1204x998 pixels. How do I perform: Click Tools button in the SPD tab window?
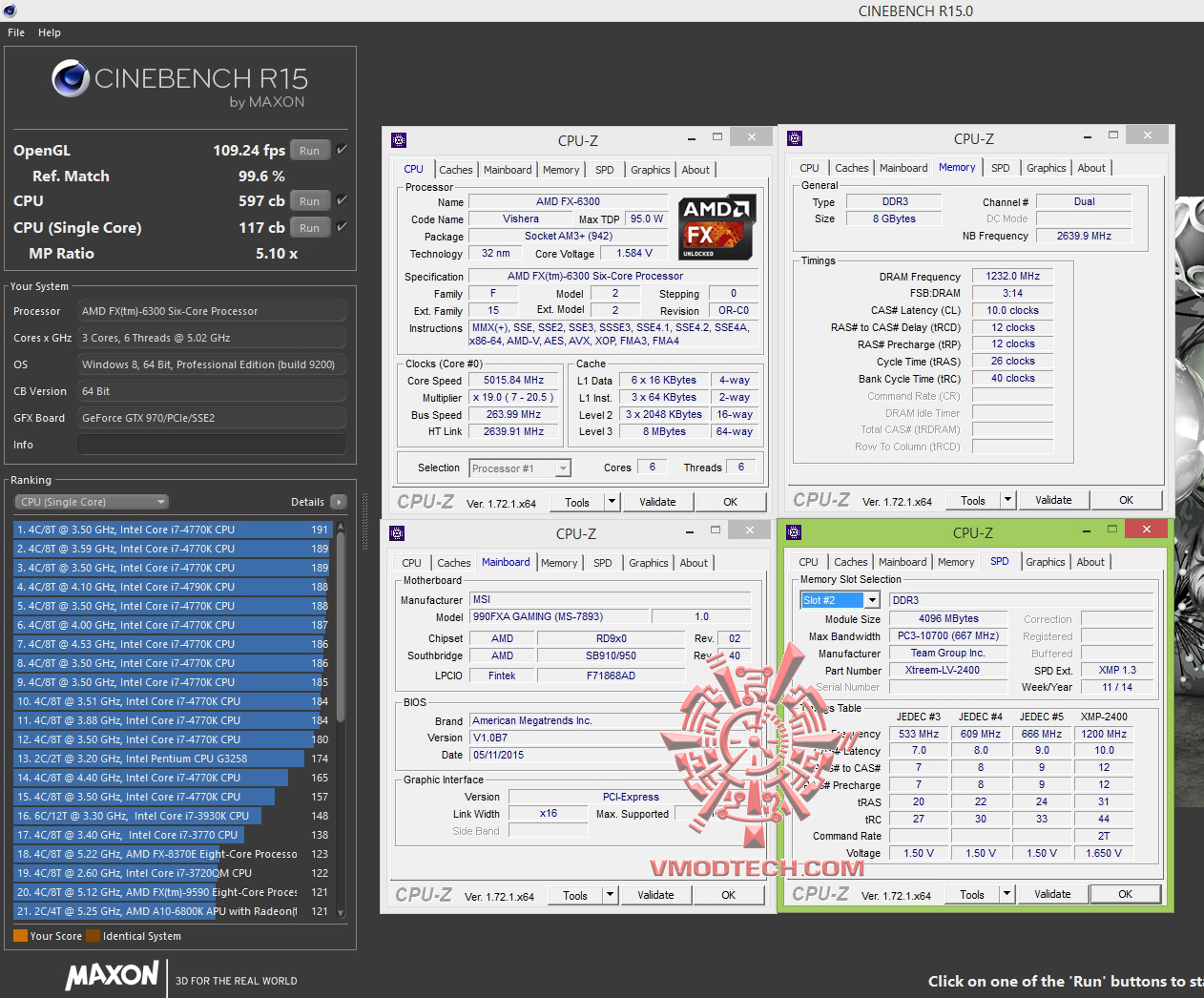pyautogui.click(x=972, y=894)
